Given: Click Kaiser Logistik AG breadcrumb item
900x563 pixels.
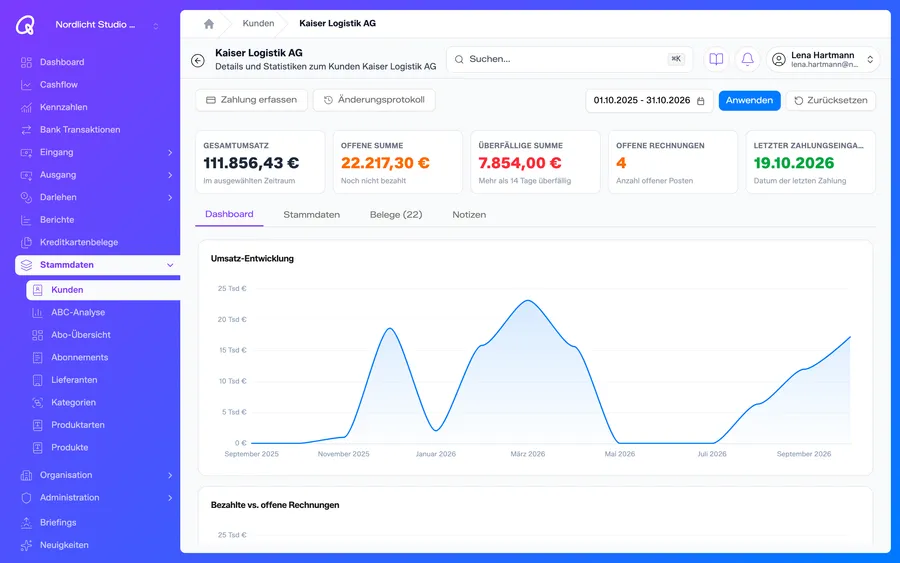Looking at the screenshot, I should [338, 24].
